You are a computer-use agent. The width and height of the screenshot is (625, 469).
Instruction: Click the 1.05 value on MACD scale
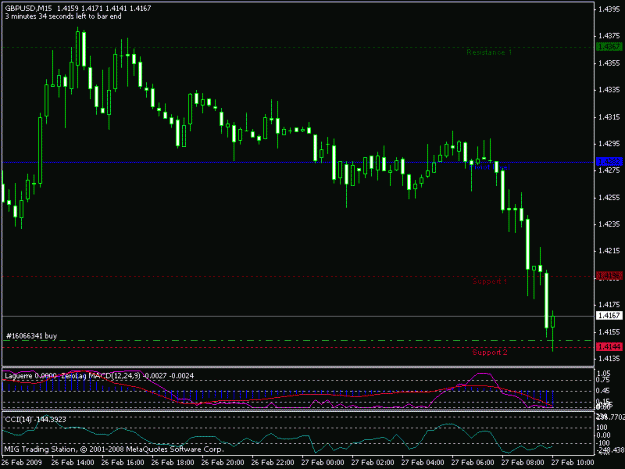coord(603,373)
